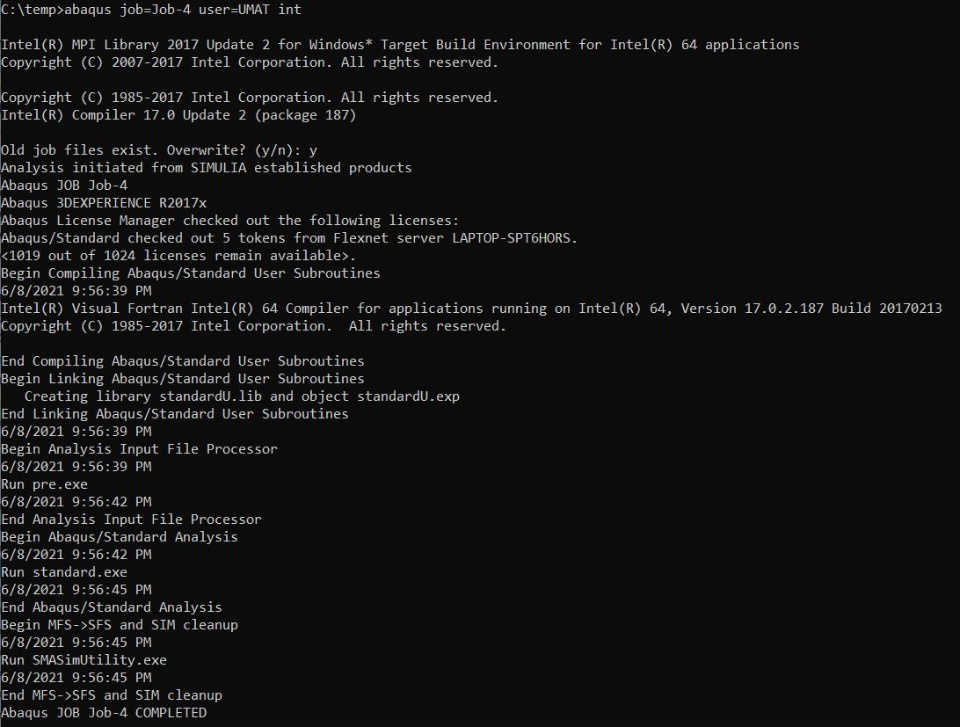This screenshot has width=960, height=727.
Task: Click the 'Run SMASimUtility.exe' line
Action: (x=84, y=660)
